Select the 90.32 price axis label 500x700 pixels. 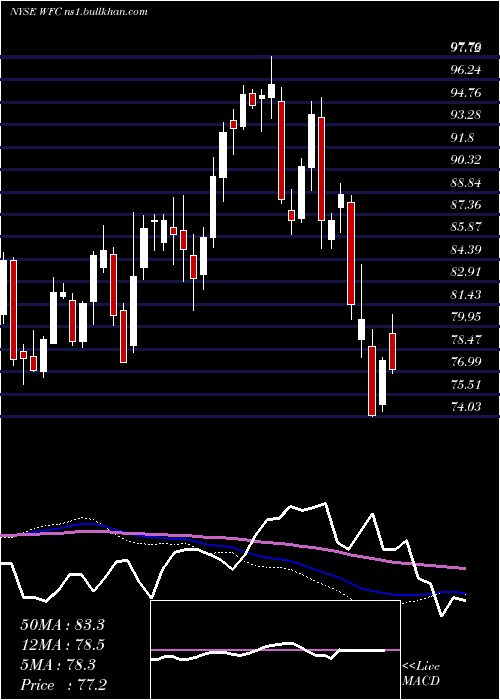coord(466,159)
